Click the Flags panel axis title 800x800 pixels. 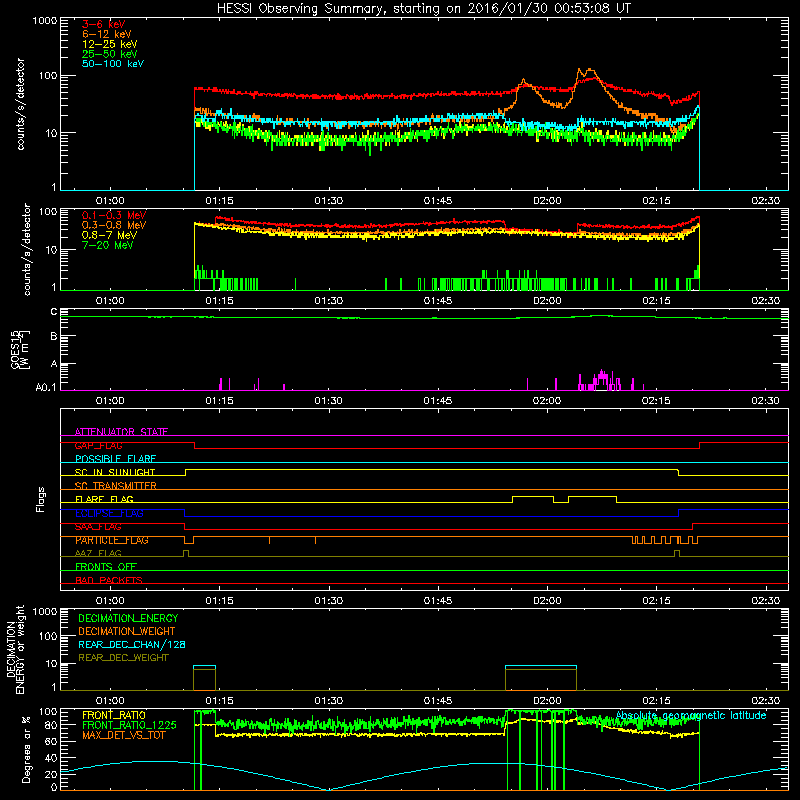coord(41,499)
